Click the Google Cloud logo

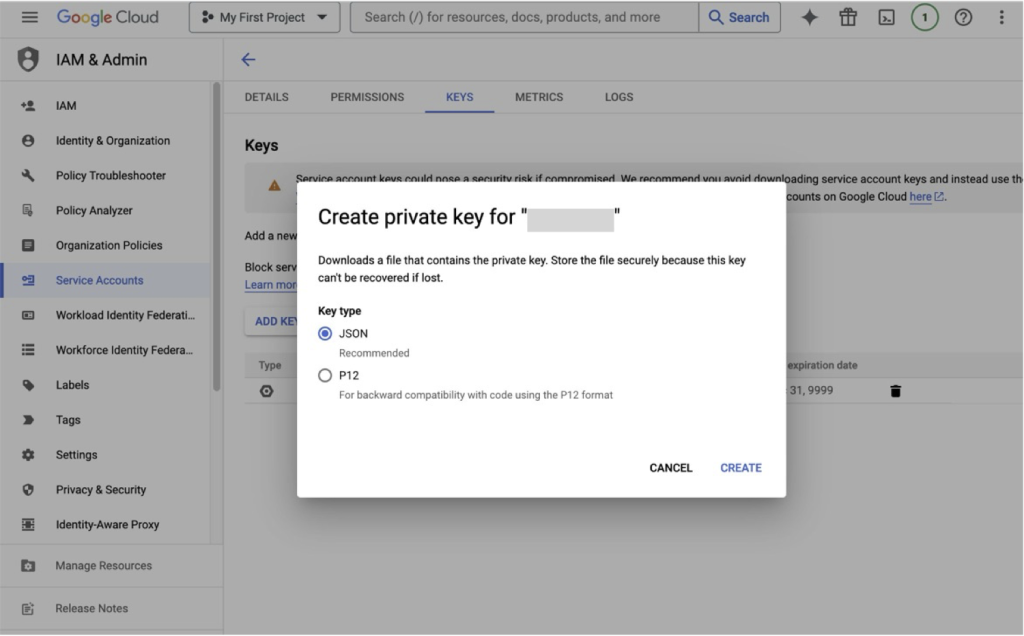(107, 16)
